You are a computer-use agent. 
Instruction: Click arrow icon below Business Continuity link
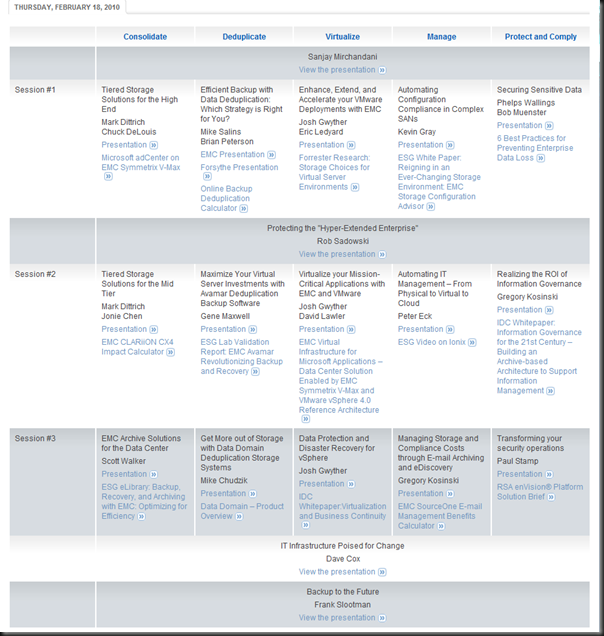[306, 525]
